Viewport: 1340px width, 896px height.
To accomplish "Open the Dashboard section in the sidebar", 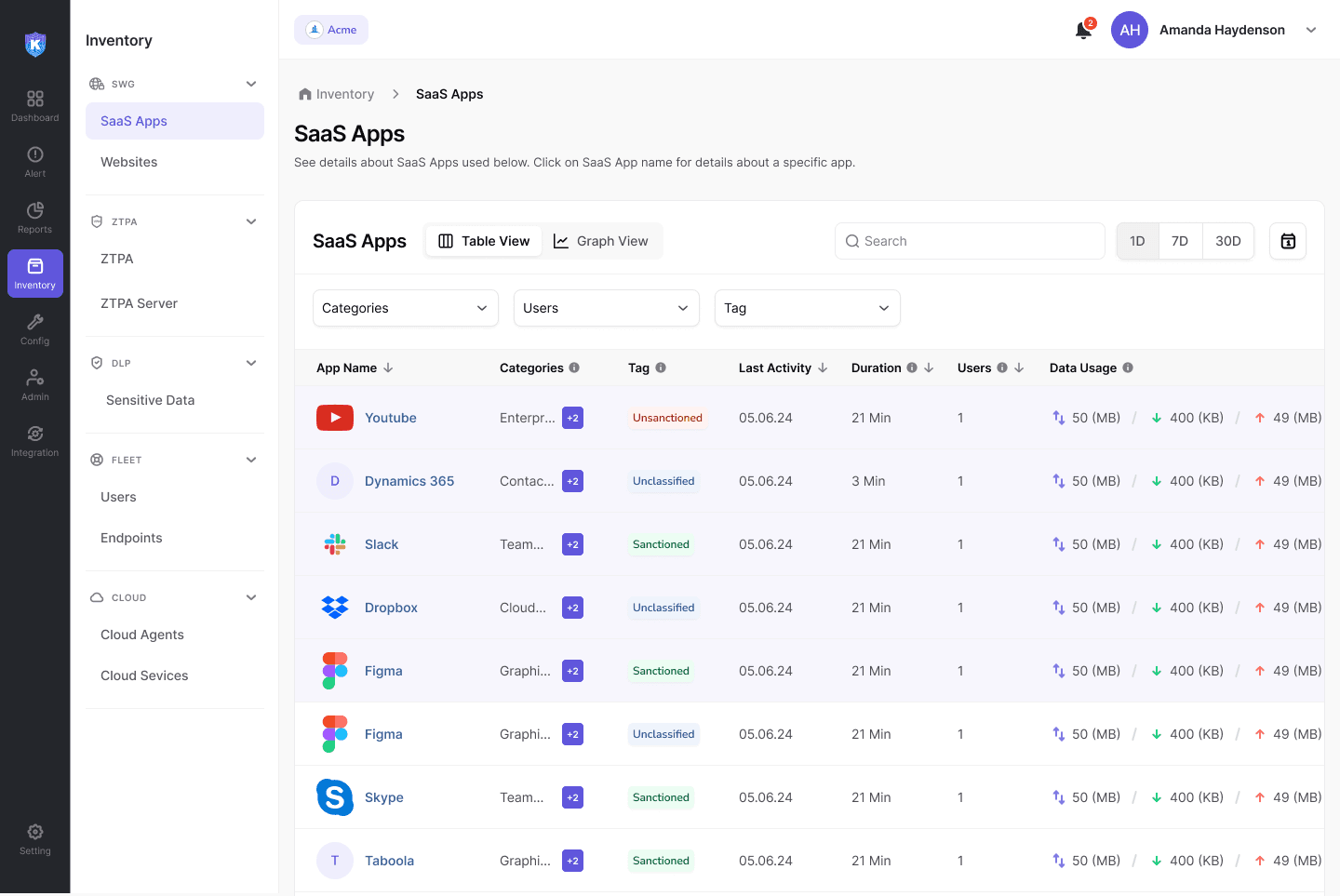I will coord(35,105).
